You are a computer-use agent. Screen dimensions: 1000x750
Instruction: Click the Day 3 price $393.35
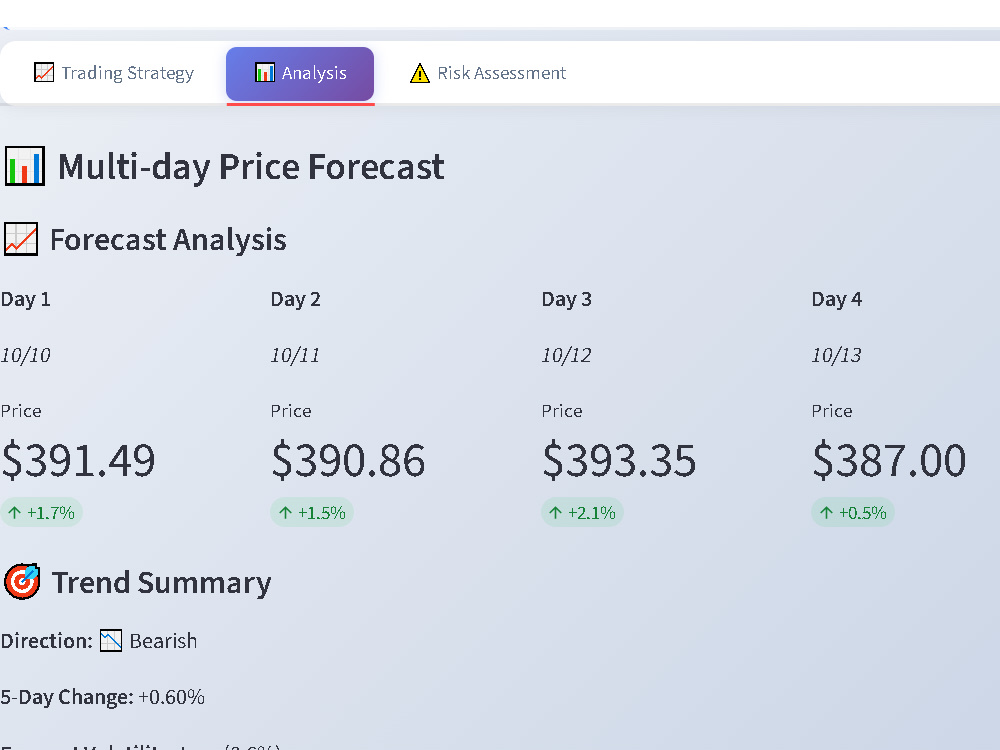[619, 460]
